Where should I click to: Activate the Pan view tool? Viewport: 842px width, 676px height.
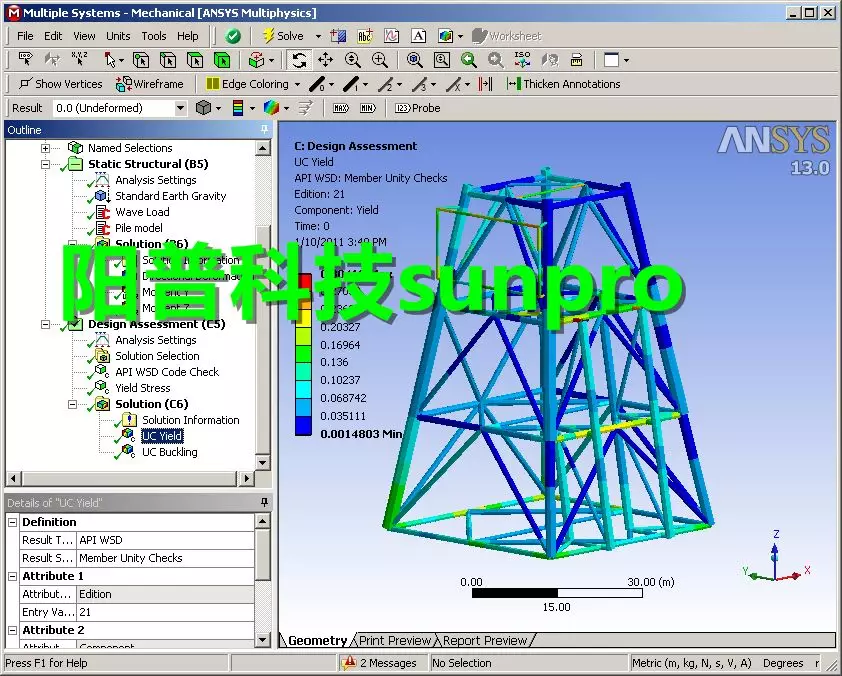[x=325, y=60]
